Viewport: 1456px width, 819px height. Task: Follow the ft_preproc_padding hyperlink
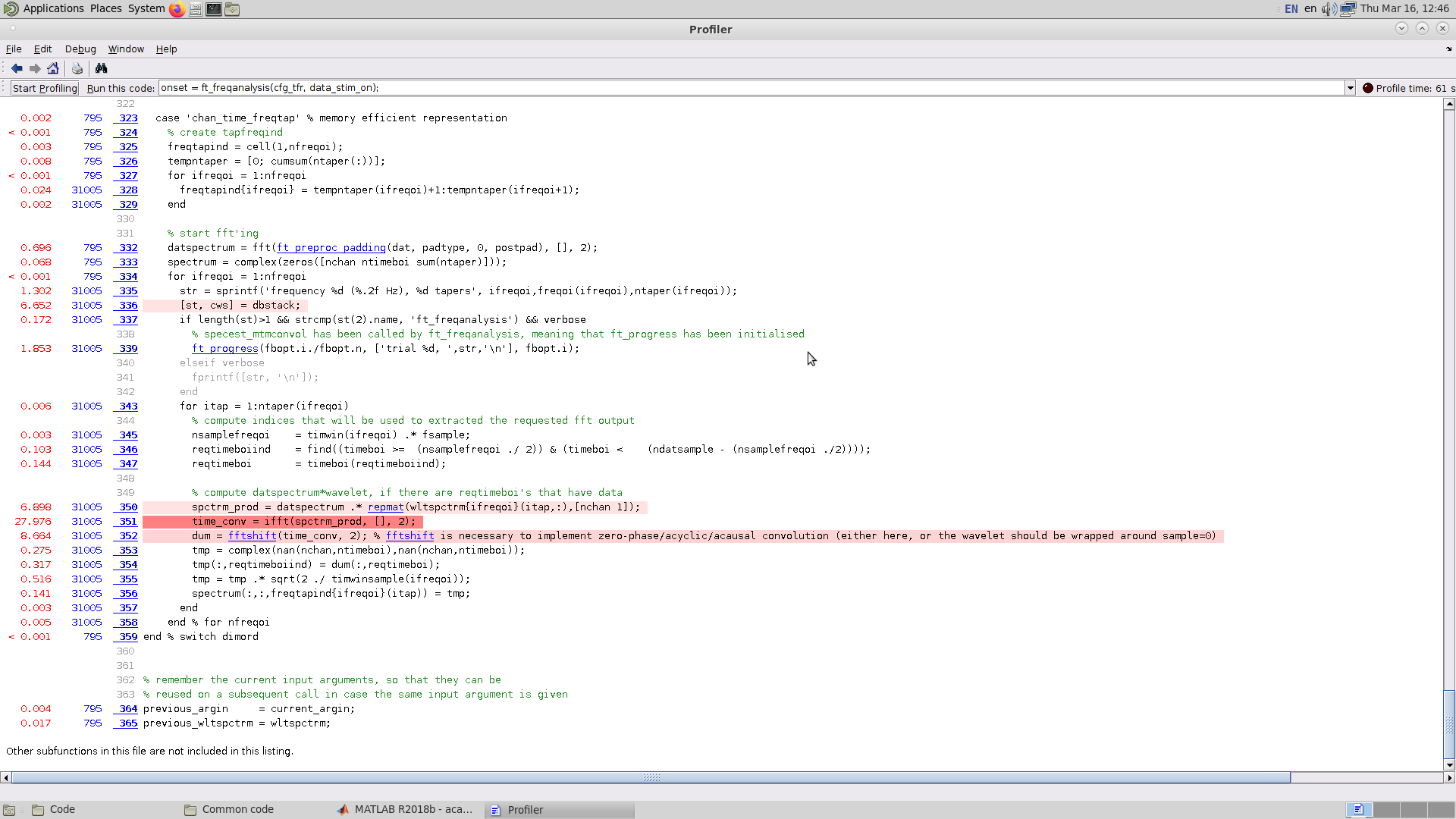tap(331, 247)
